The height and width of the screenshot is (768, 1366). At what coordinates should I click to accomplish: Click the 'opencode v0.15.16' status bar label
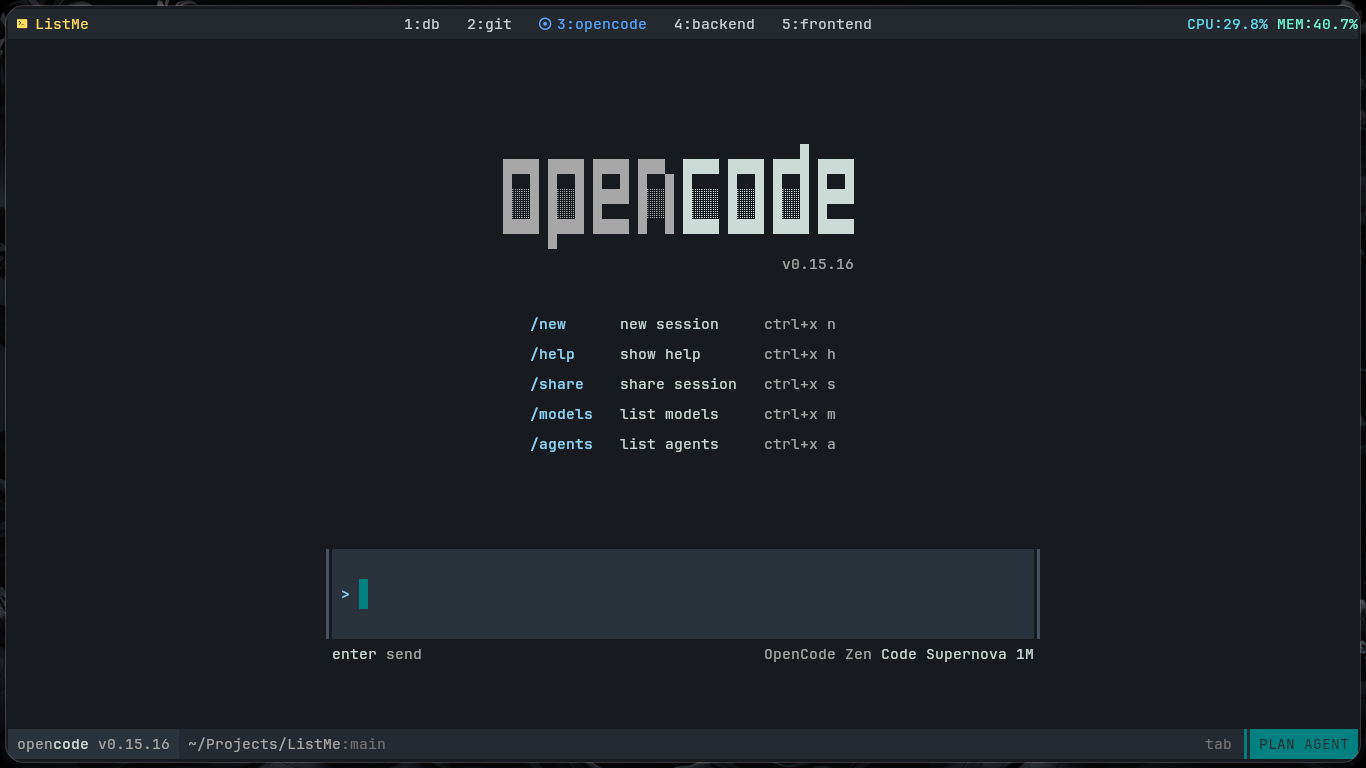93,745
